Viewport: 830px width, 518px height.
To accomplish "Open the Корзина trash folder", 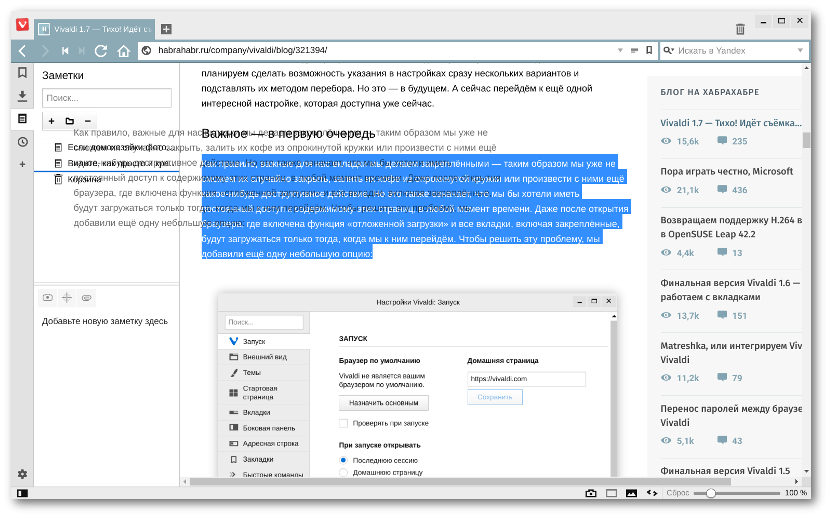I will [x=78, y=179].
